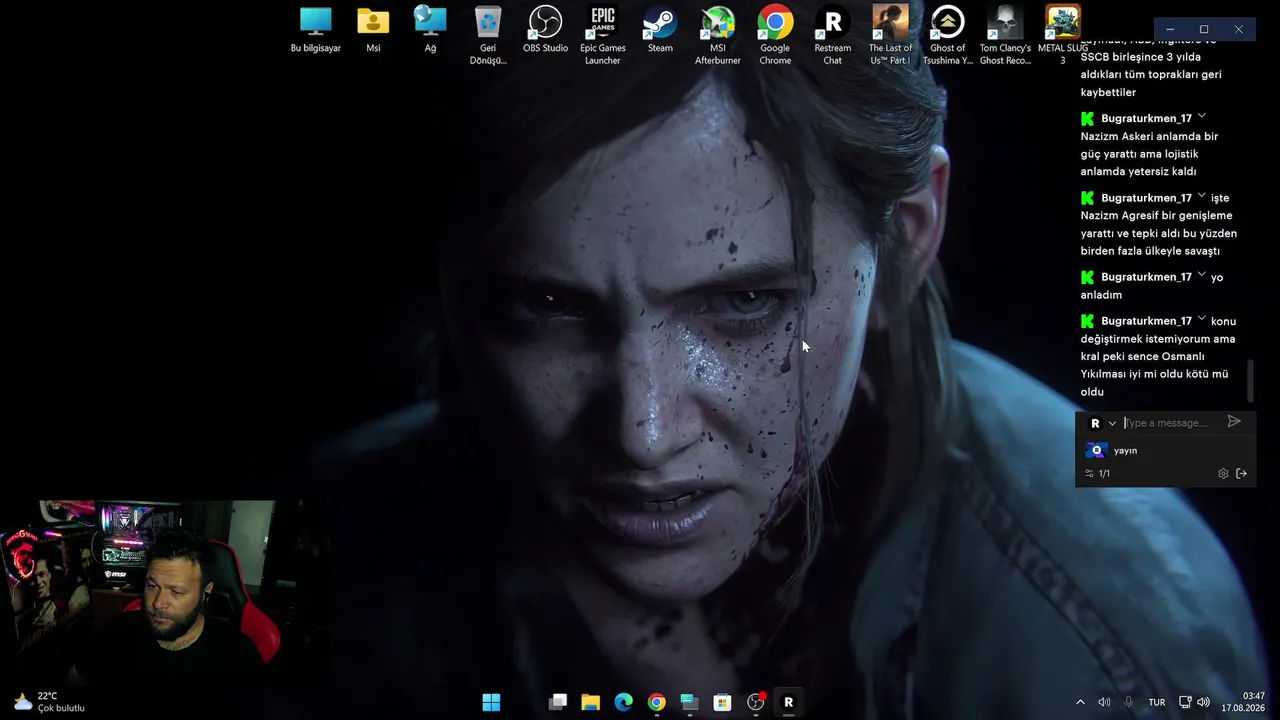Open the keyboard-and-screen app in the taskbar
1280x720 pixels.
coord(689,702)
